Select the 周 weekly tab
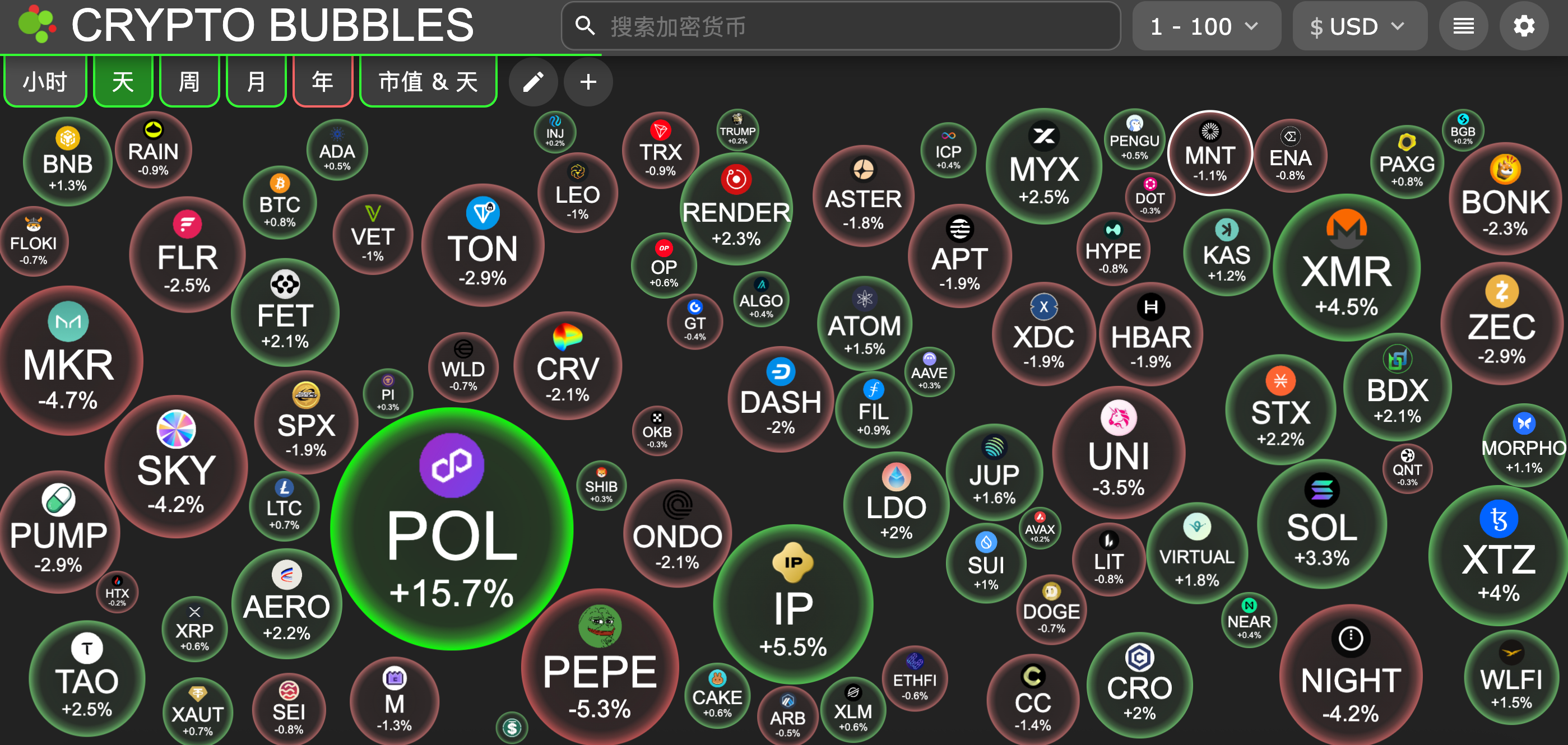The height and width of the screenshot is (745, 1568). (189, 81)
